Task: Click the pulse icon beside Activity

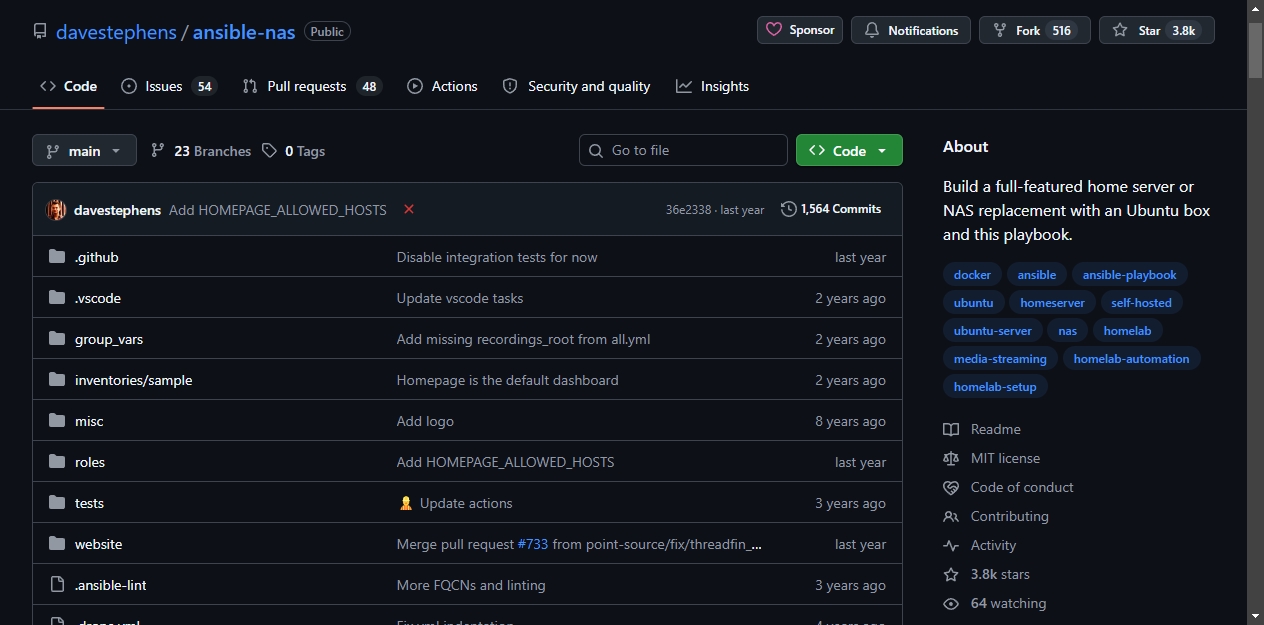Action: coord(951,545)
